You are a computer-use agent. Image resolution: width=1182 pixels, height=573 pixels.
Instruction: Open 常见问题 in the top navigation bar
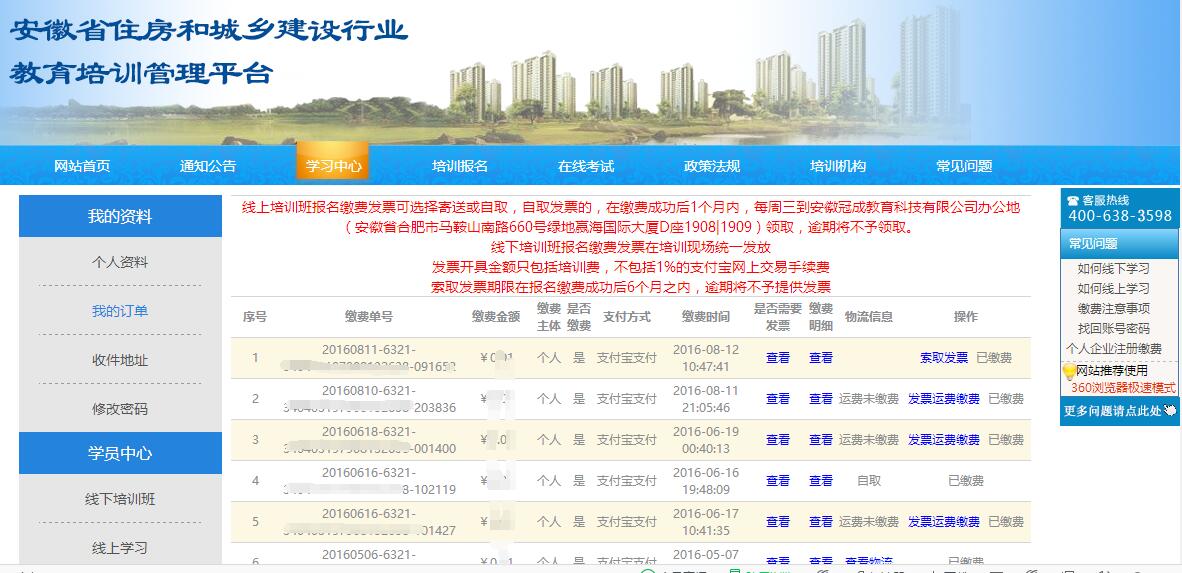tap(963, 167)
